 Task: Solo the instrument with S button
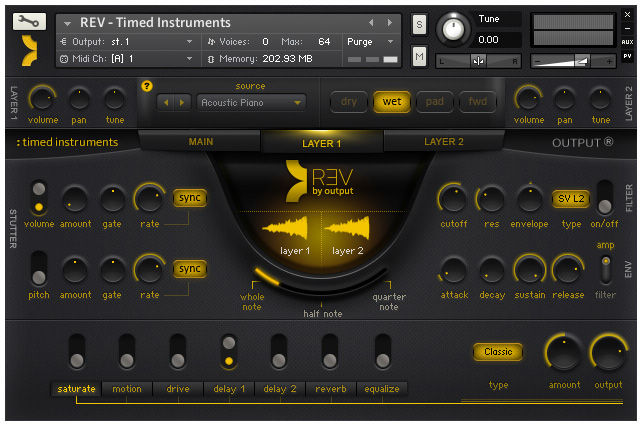coord(419,25)
